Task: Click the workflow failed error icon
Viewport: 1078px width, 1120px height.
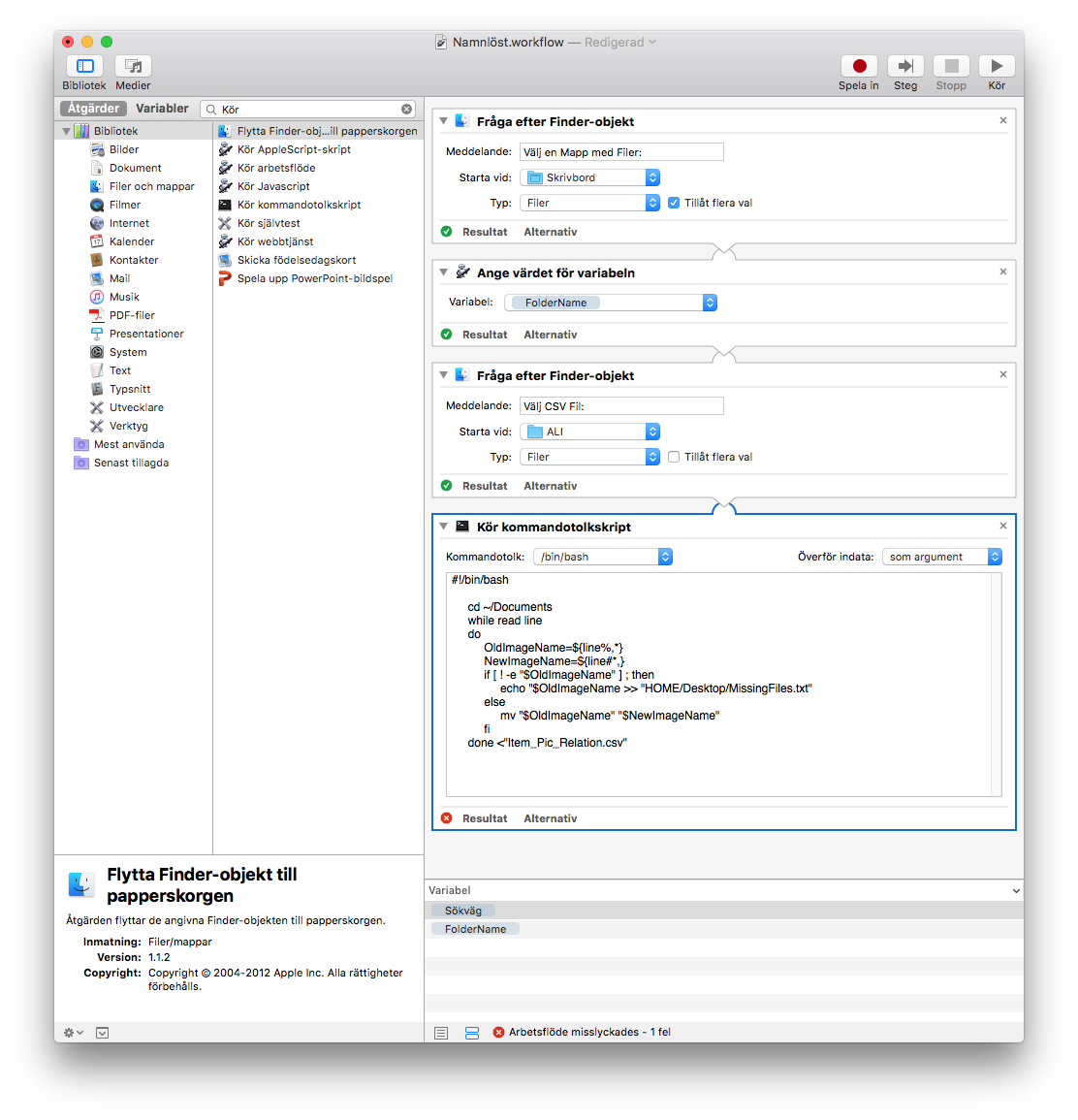Action: pos(499,1032)
